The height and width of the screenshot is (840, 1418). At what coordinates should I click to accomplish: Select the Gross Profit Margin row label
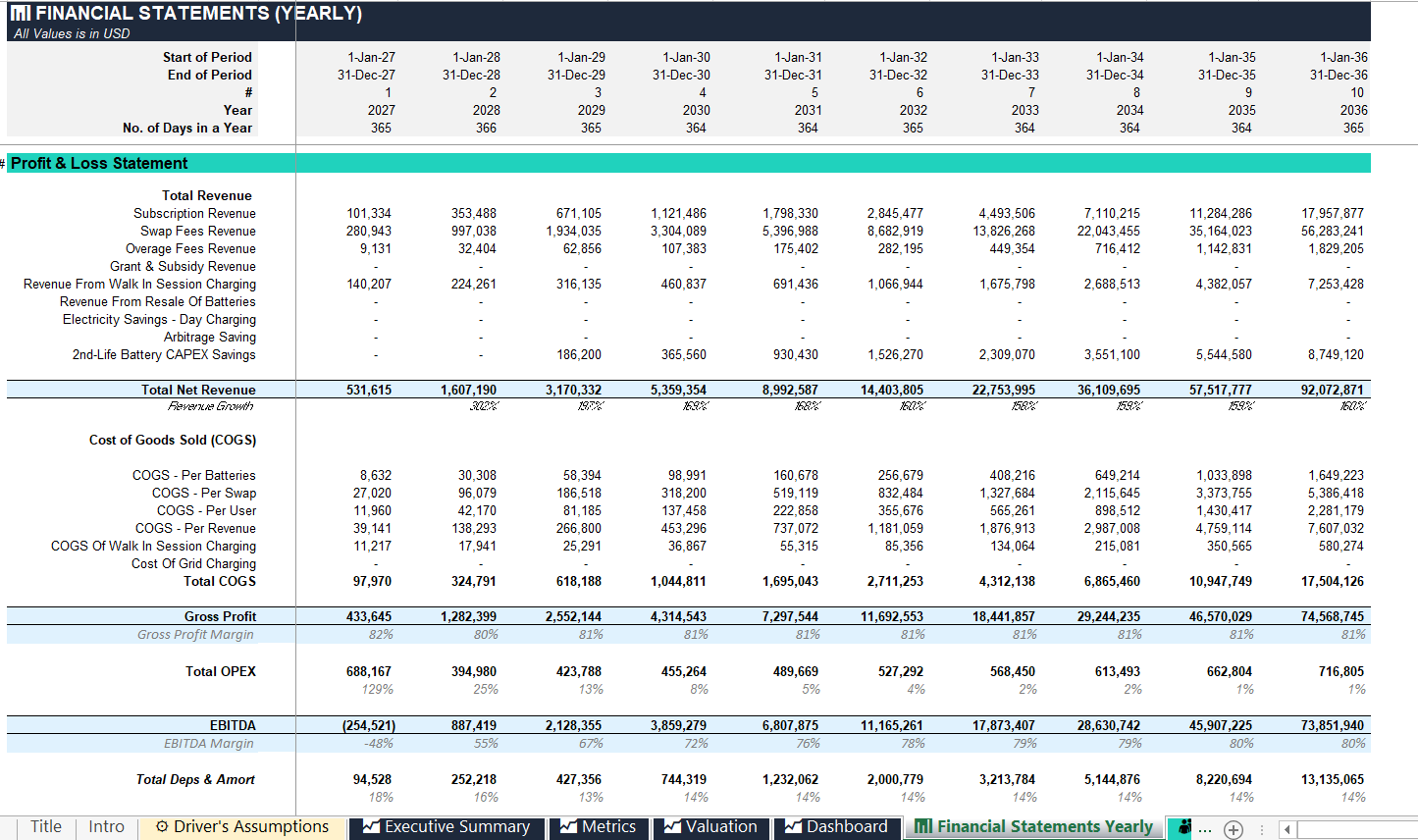195,634
